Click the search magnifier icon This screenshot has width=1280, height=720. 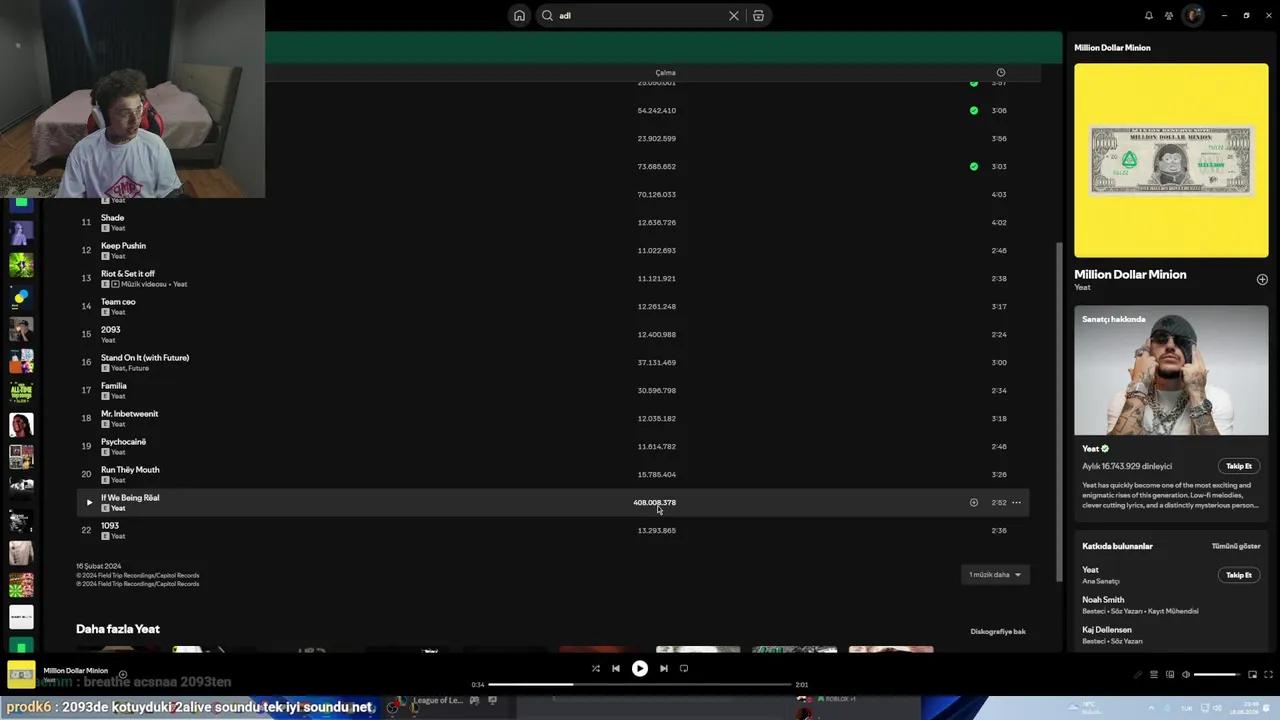pyautogui.click(x=547, y=16)
